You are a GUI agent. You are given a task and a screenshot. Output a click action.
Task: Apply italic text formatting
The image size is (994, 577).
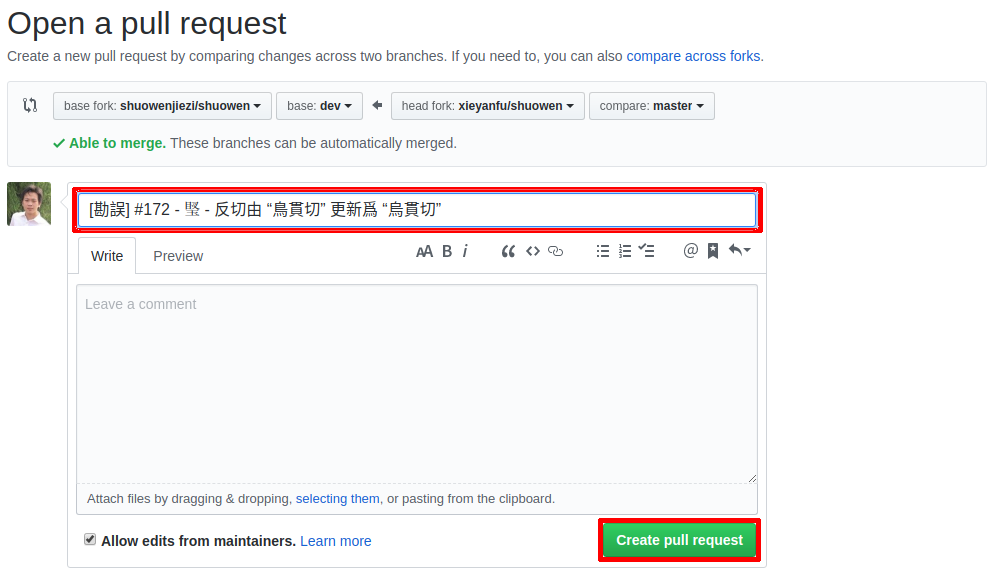point(465,252)
